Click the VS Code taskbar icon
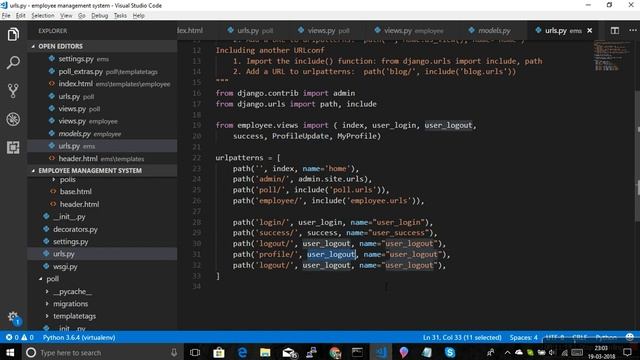640x360 pixels. pos(381,352)
